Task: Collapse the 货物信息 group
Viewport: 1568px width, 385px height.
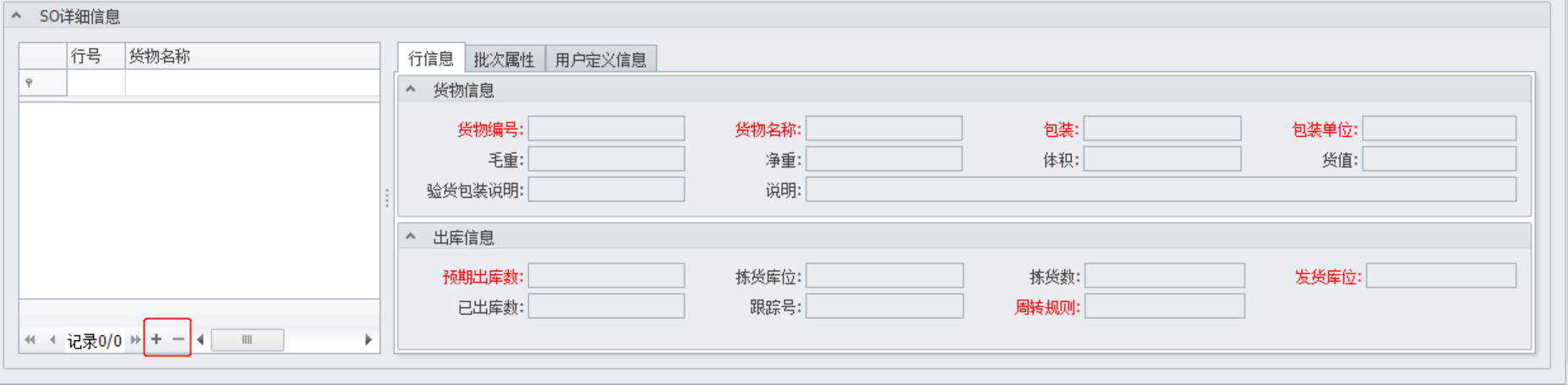Action: [x=411, y=89]
